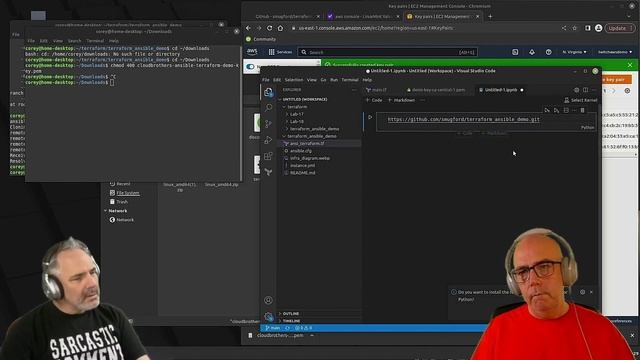Open the Chromium profile avatar
This screenshot has width=640, height=360.
[598, 28]
